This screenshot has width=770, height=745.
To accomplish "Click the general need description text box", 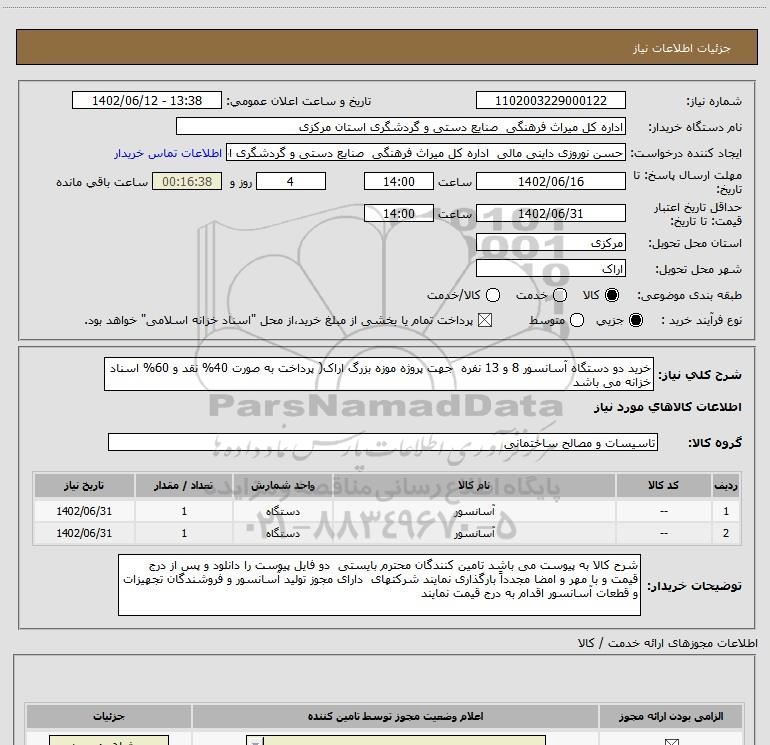I will pyautogui.click(x=379, y=374).
